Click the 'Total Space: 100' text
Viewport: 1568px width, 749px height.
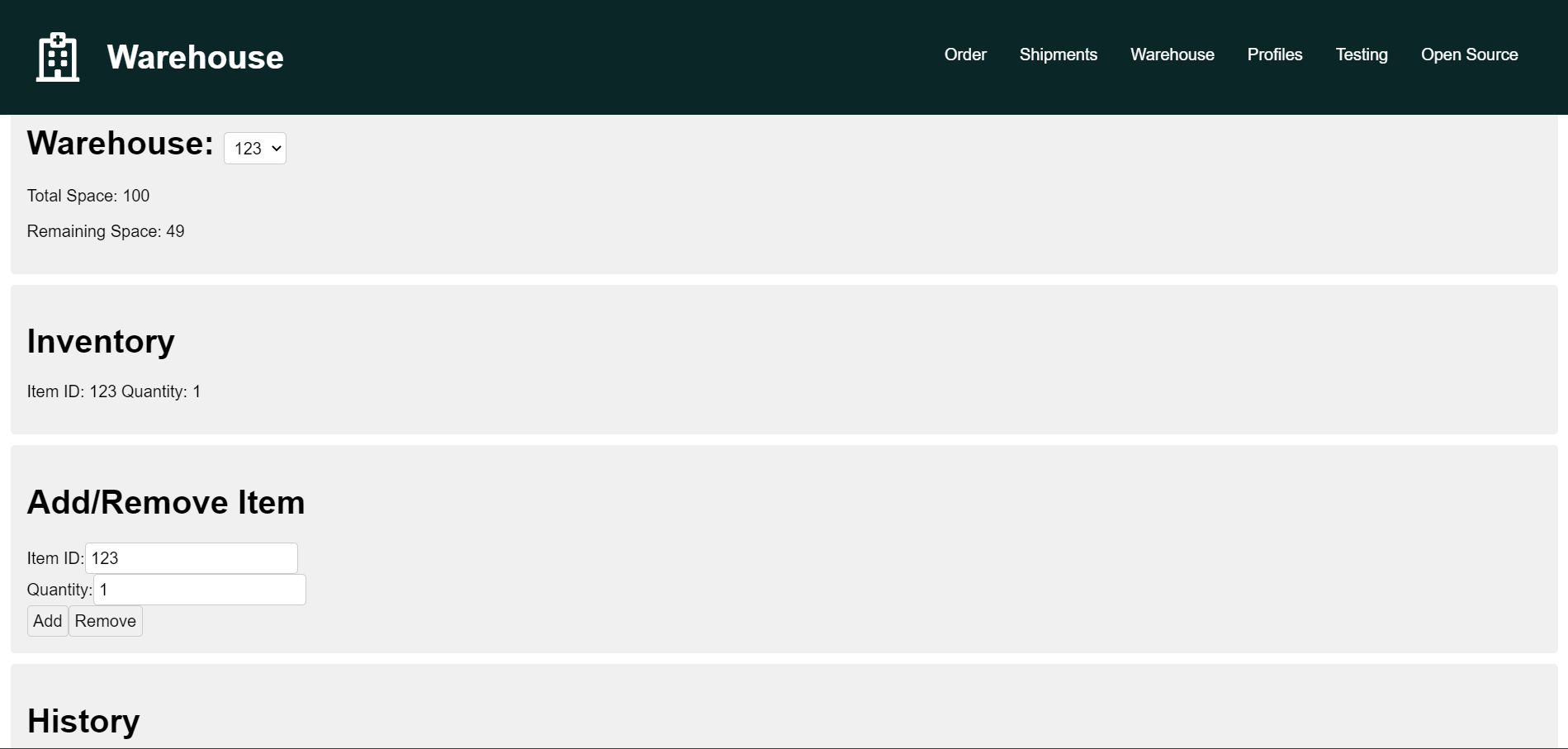click(x=88, y=196)
